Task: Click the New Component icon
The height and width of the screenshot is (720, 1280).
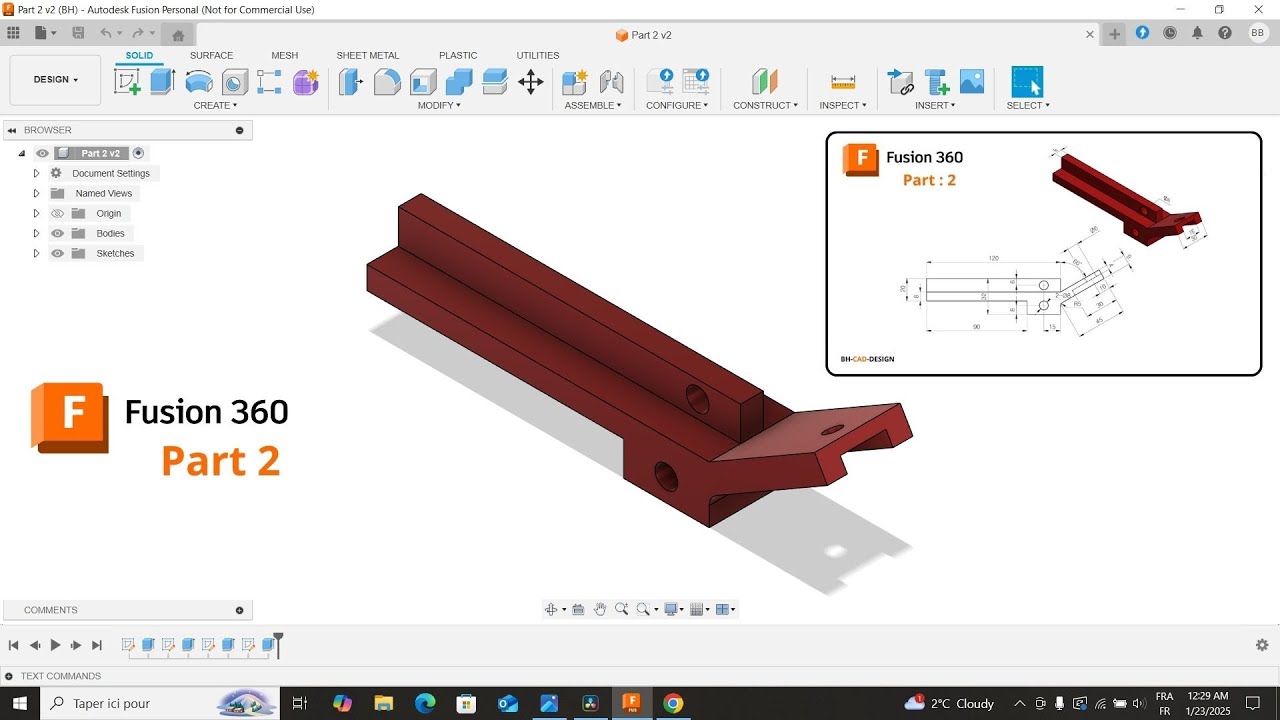Action: point(575,82)
